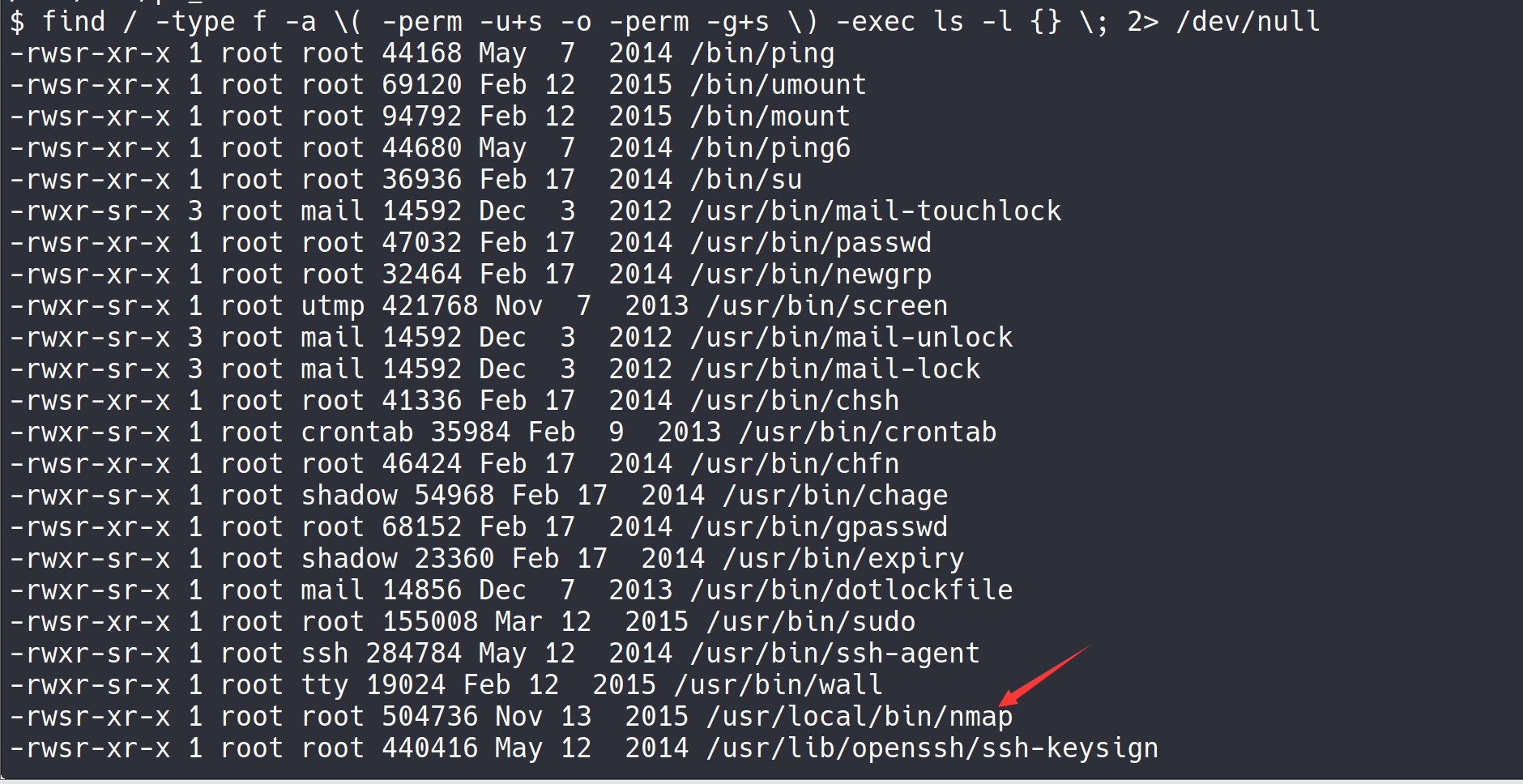This screenshot has height=784, width=1523.
Task: Click the /usr/bin/gpasswd path
Action: click(x=818, y=527)
